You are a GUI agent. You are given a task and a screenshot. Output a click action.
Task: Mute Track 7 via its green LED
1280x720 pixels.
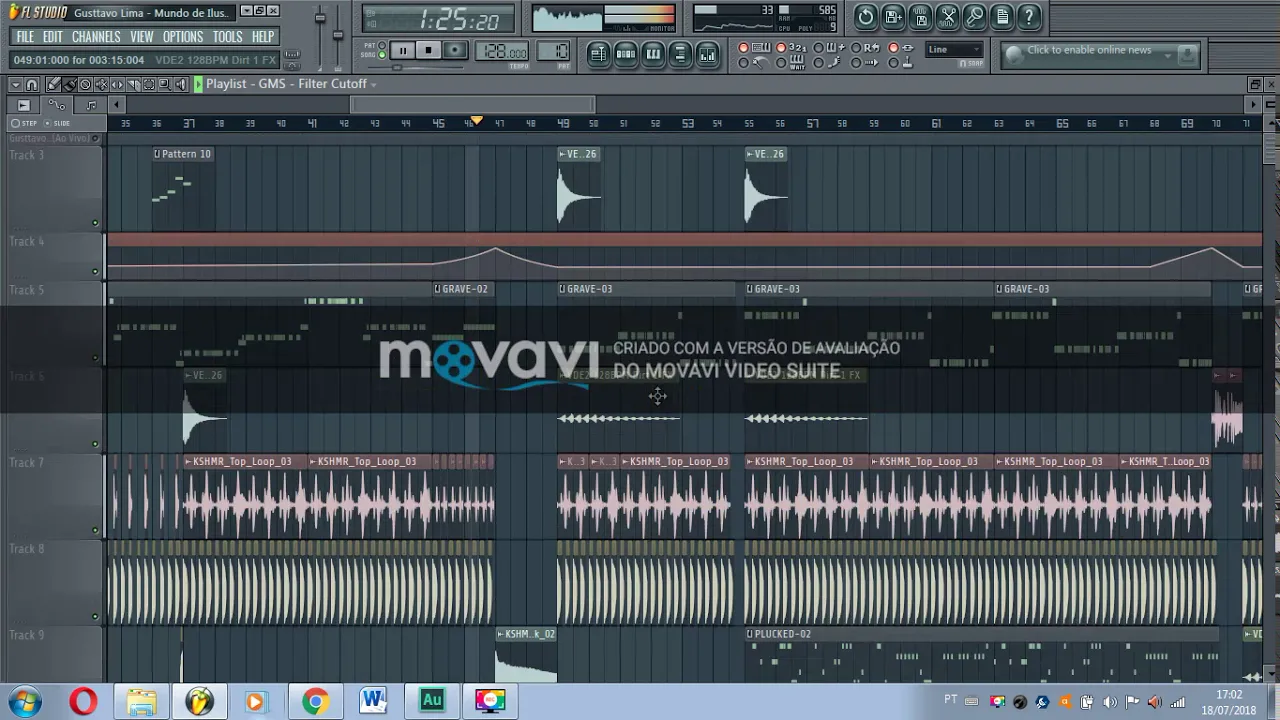[x=96, y=530]
